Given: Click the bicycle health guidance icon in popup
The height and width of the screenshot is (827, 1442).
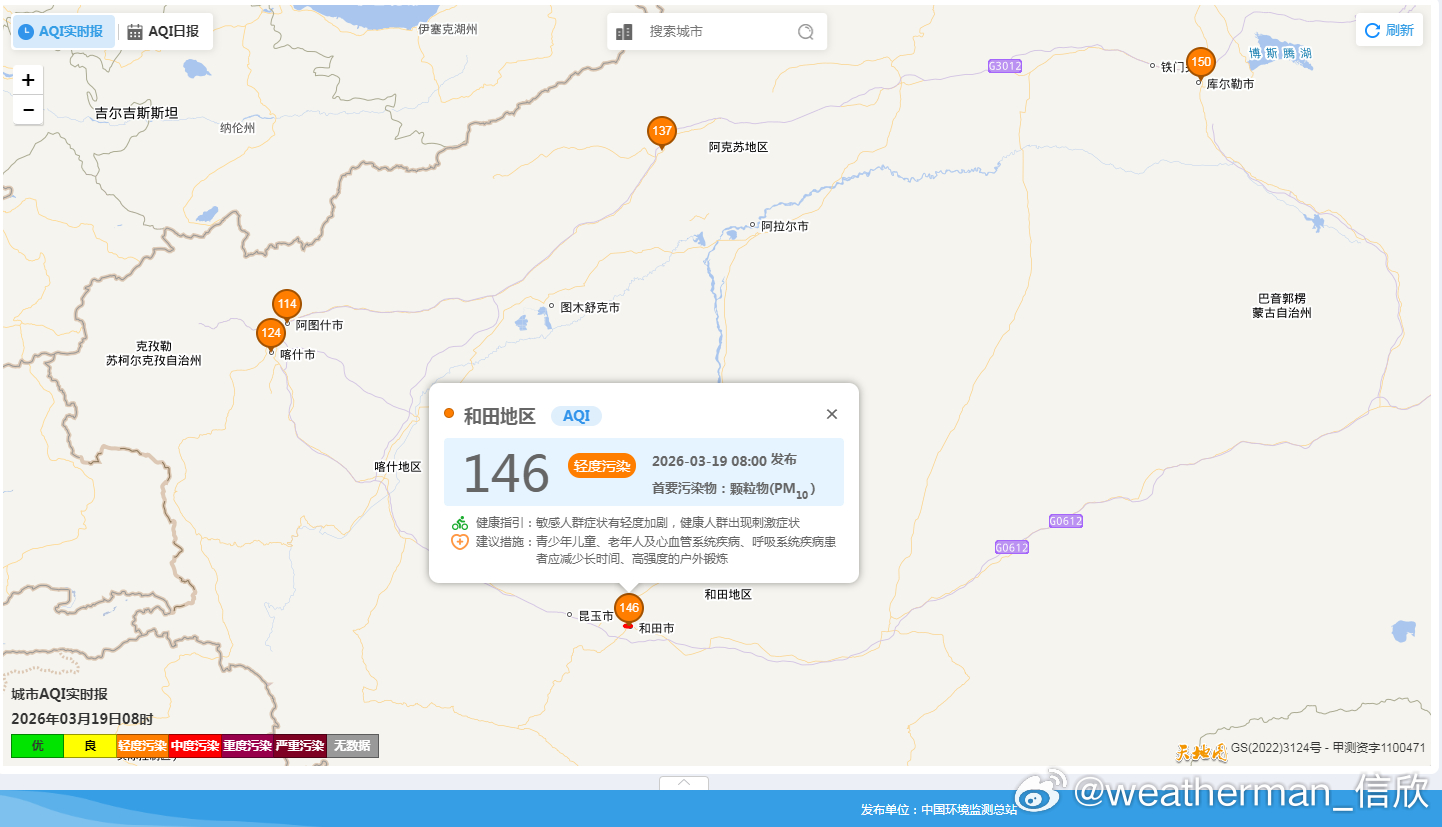Looking at the screenshot, I should [x=458, y=521].
